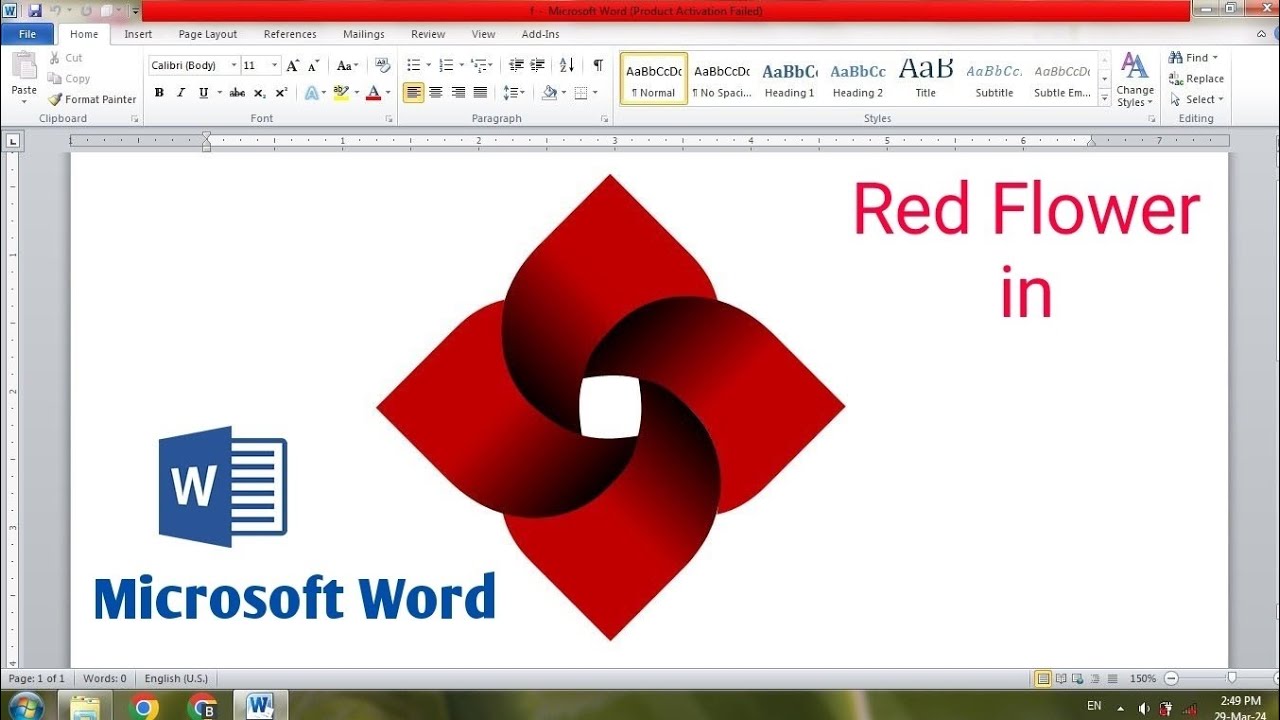Expand the bullets list dropdown

429,66
